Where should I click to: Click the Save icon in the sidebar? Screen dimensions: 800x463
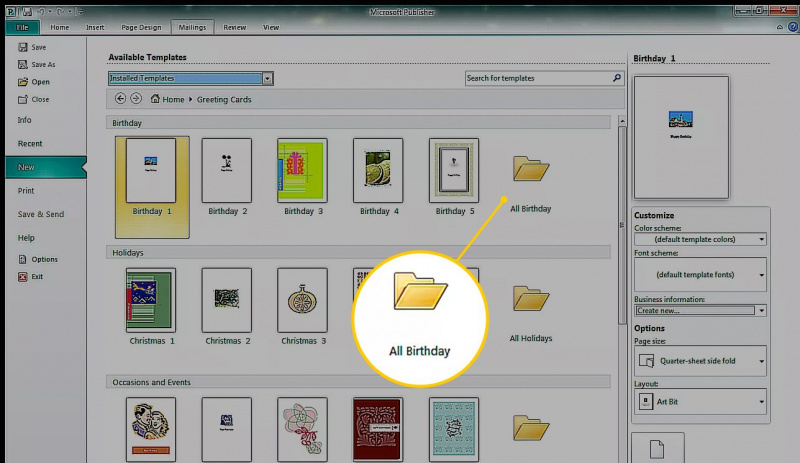pyautogui.click(x=22, y=47)
